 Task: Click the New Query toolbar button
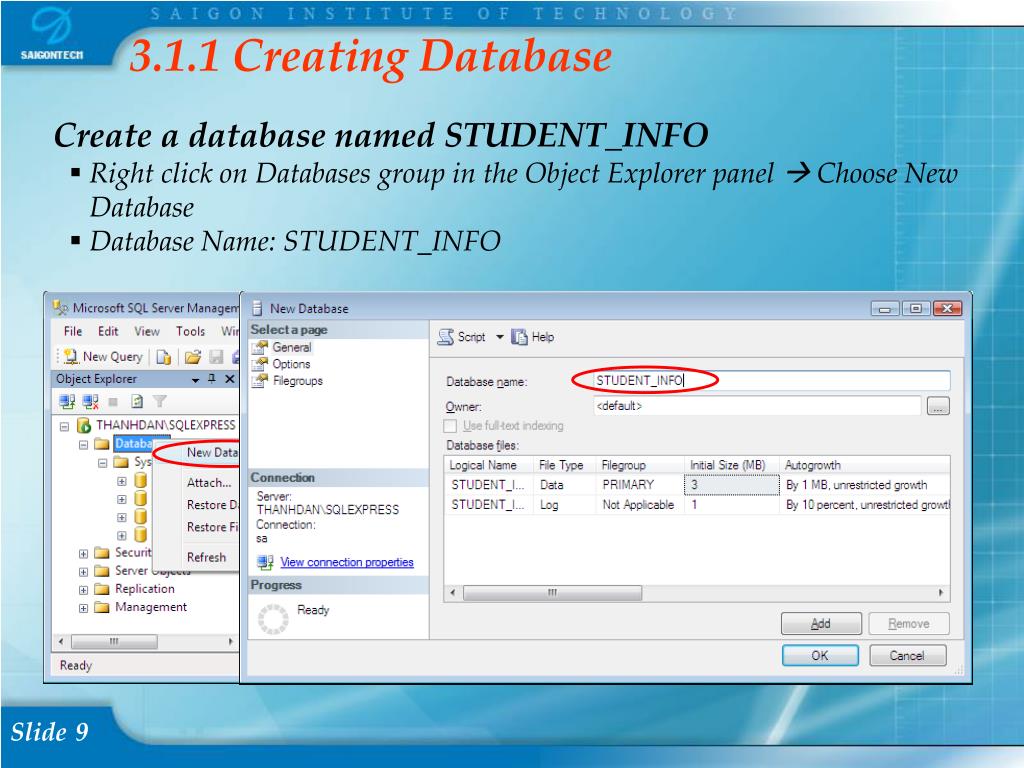point(104,357)
